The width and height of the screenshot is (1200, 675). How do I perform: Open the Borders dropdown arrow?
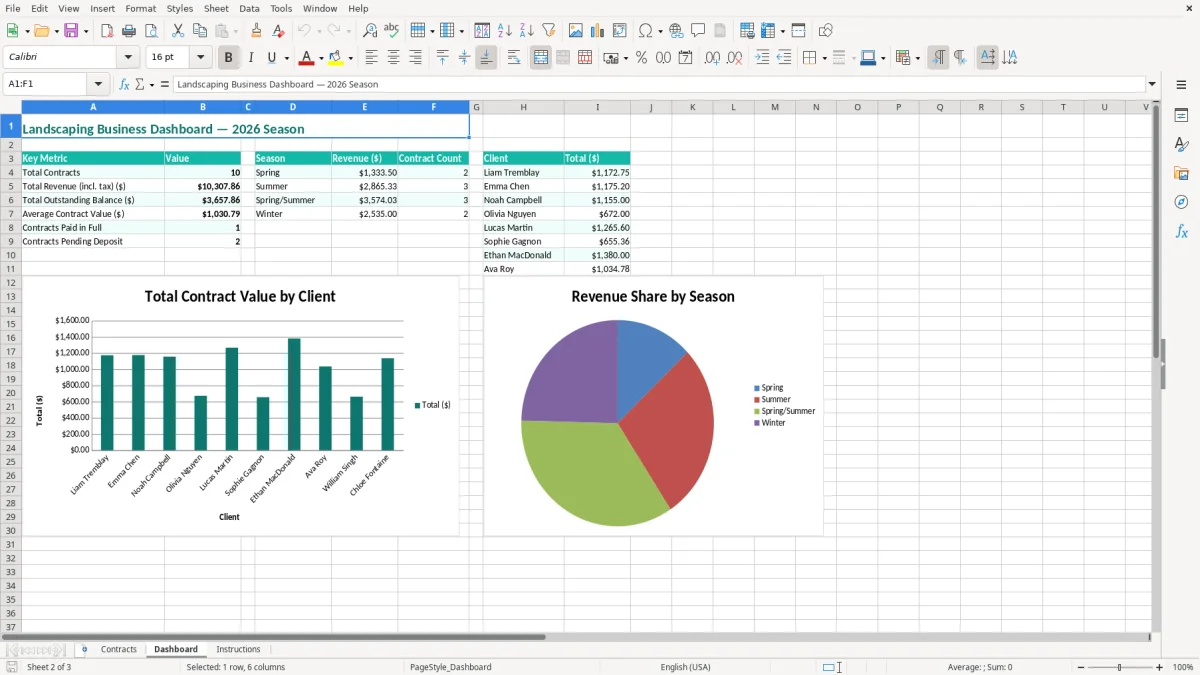click(x=824, y=58)
